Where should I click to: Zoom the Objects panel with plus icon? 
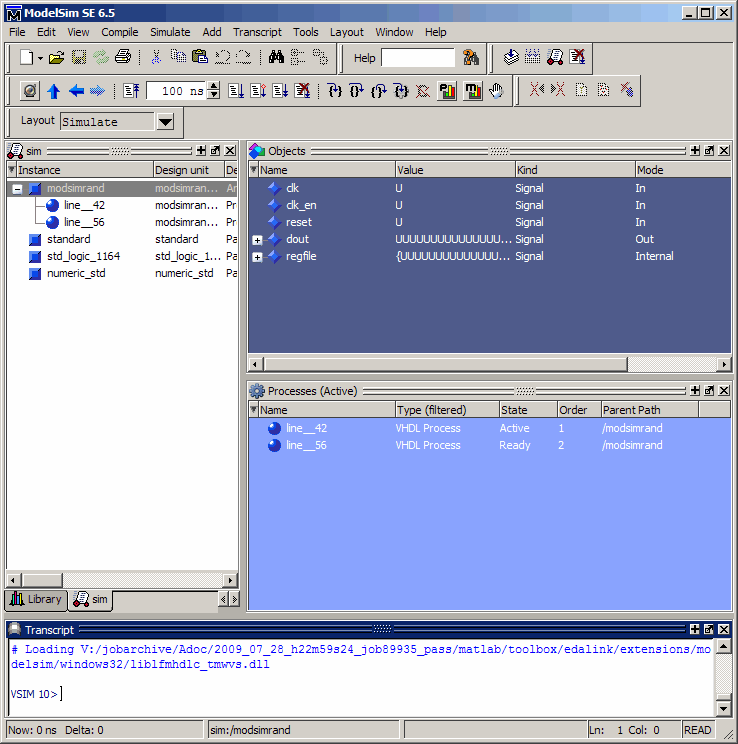click(x=695, y=150)
